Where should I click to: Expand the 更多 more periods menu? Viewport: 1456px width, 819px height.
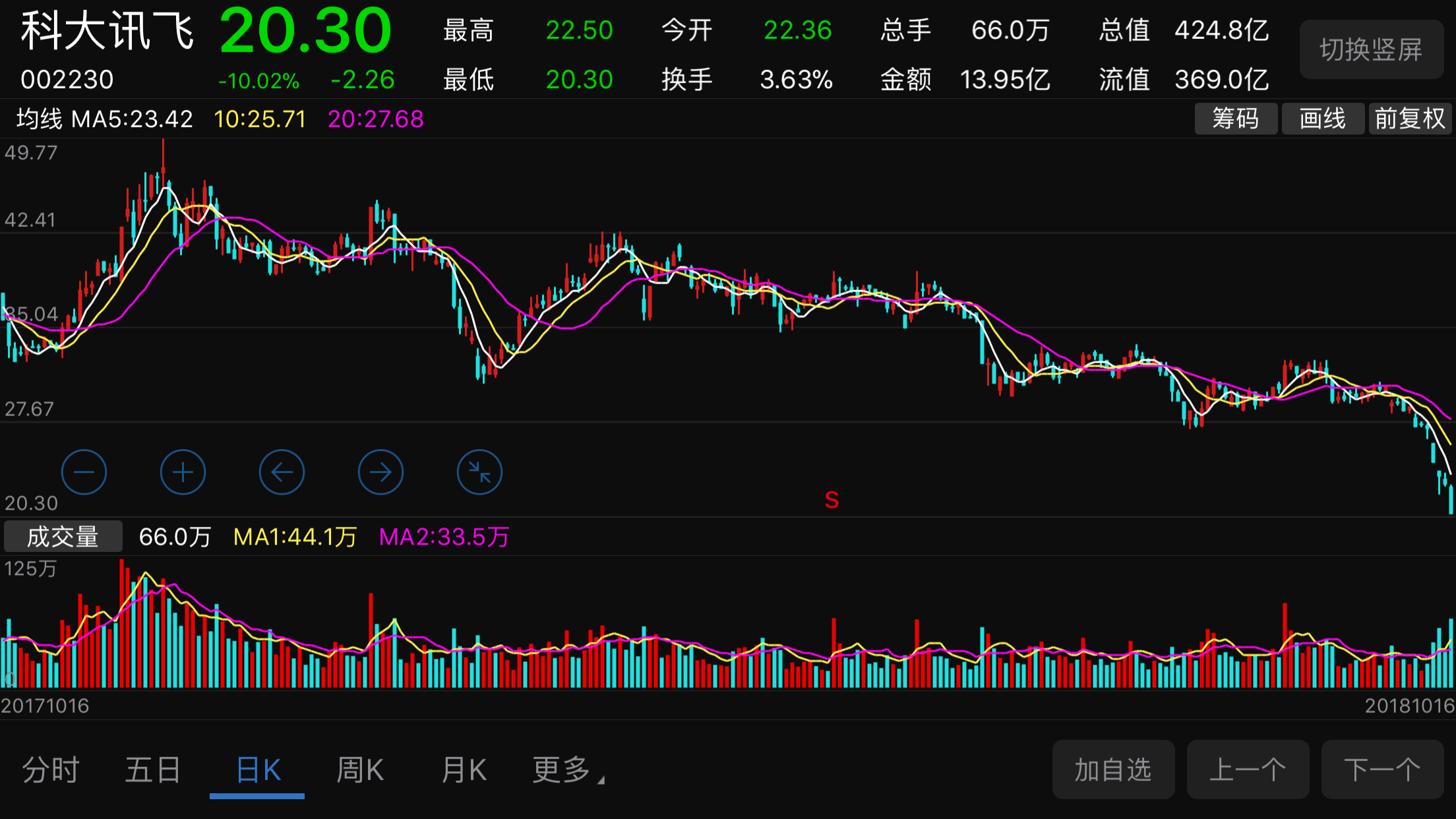568,770
